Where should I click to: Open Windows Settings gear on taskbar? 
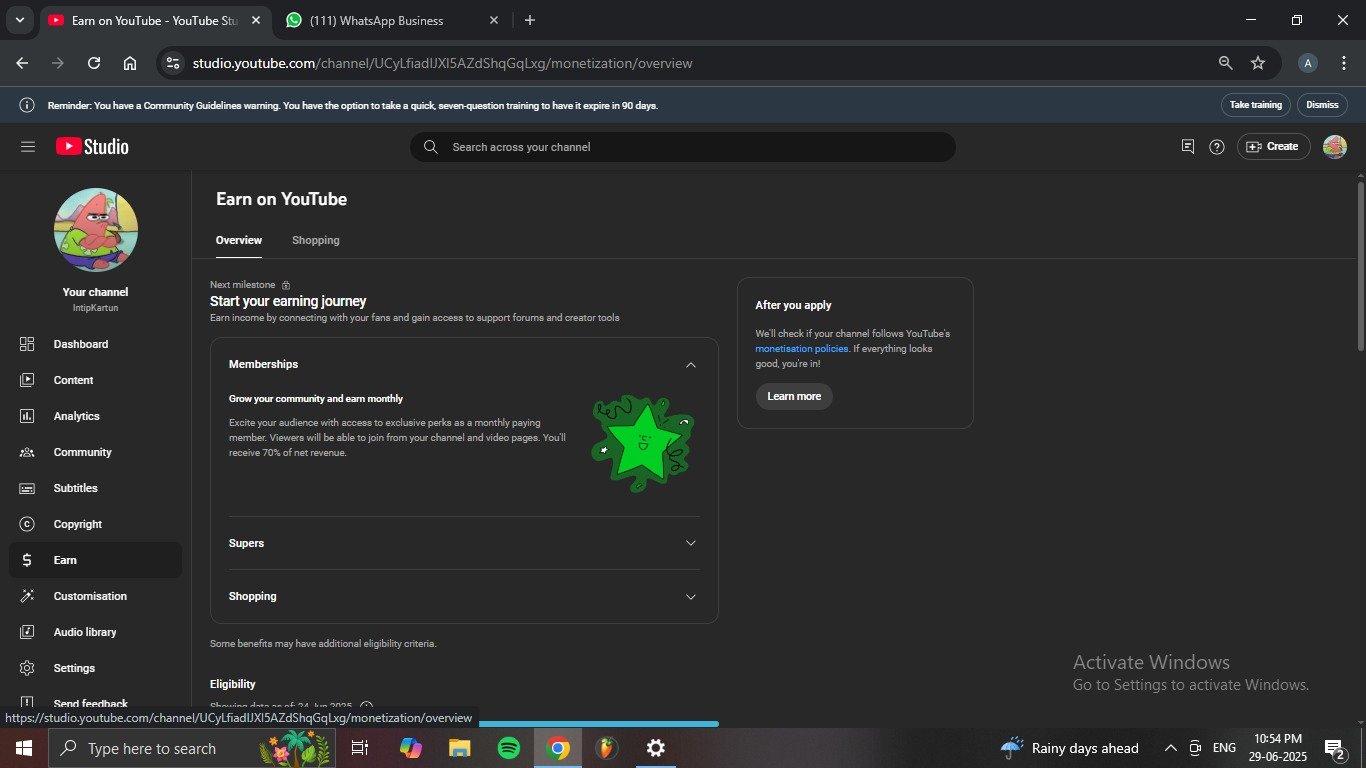point(656,748)
